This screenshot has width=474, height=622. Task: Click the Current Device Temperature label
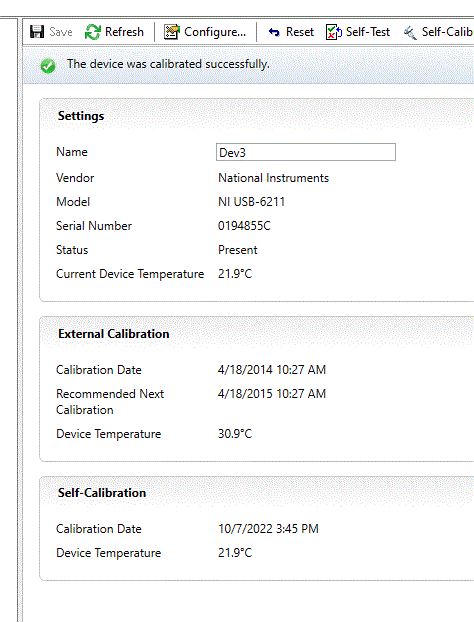click(130, 274)
